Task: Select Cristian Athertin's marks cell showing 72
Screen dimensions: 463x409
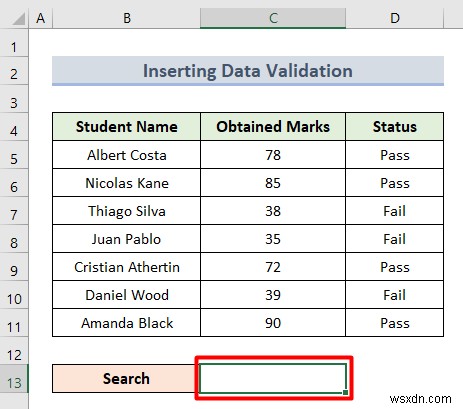Action: (273, 267)
